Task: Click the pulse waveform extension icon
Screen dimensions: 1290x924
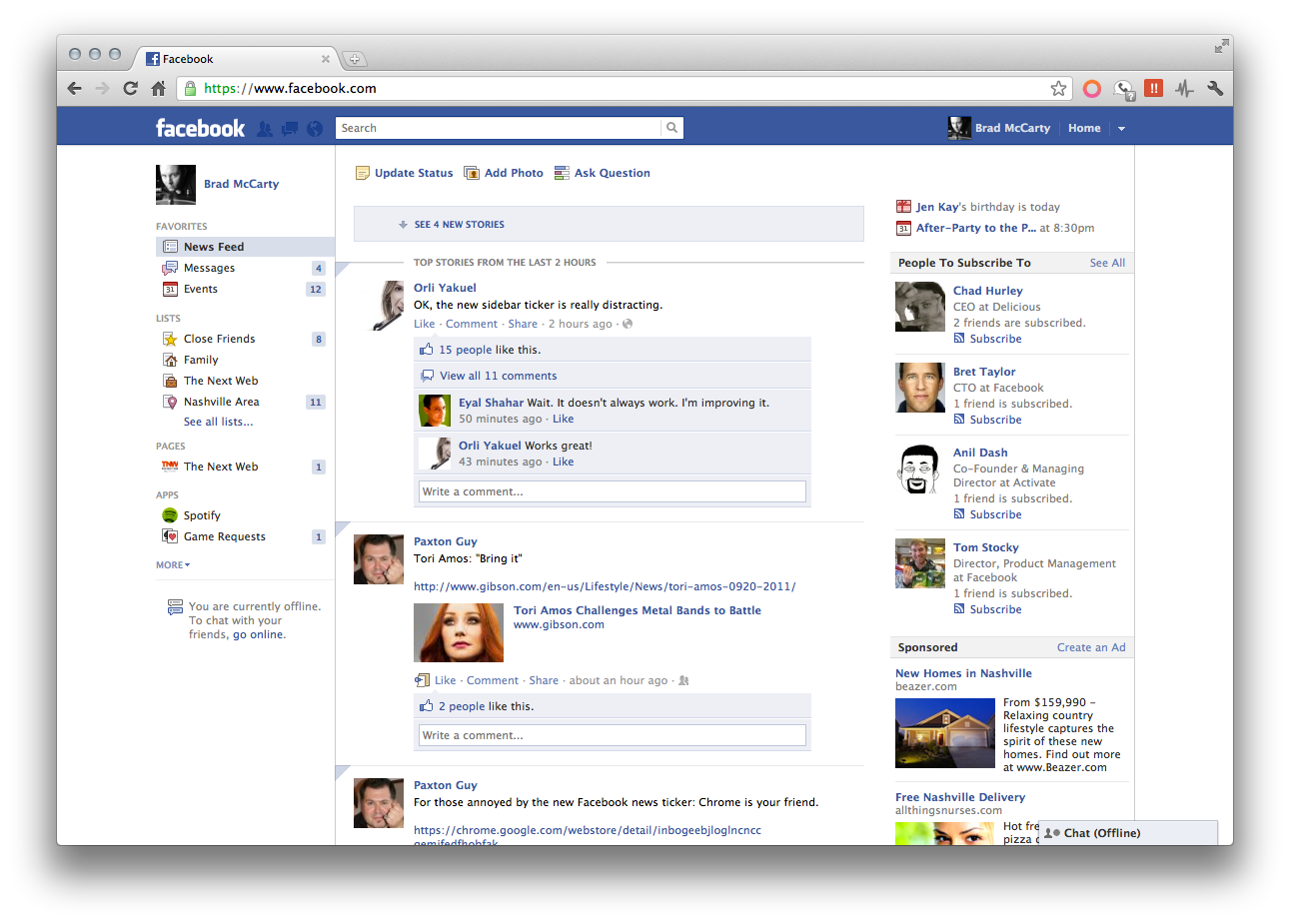Action: 1185,88
